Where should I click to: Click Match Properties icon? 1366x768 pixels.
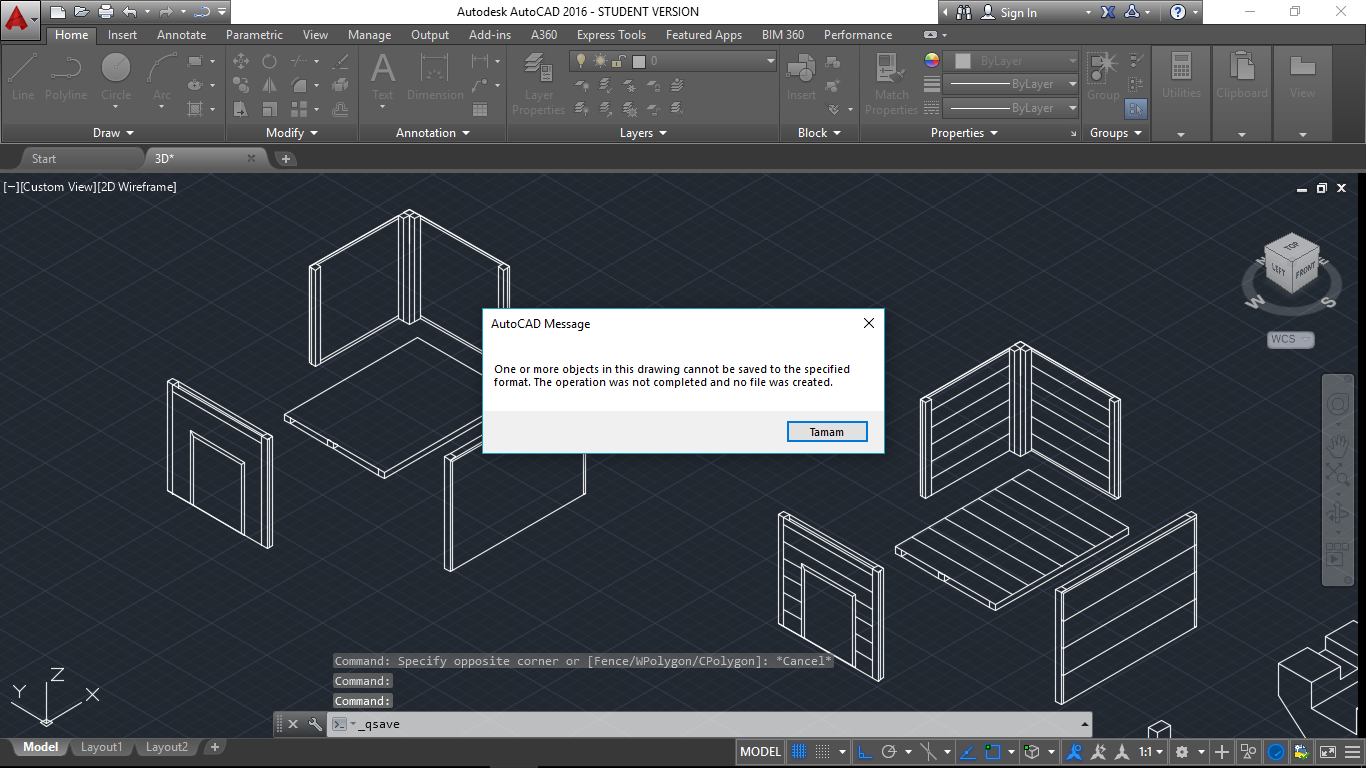pyautogui.click(x=891, y=85)
